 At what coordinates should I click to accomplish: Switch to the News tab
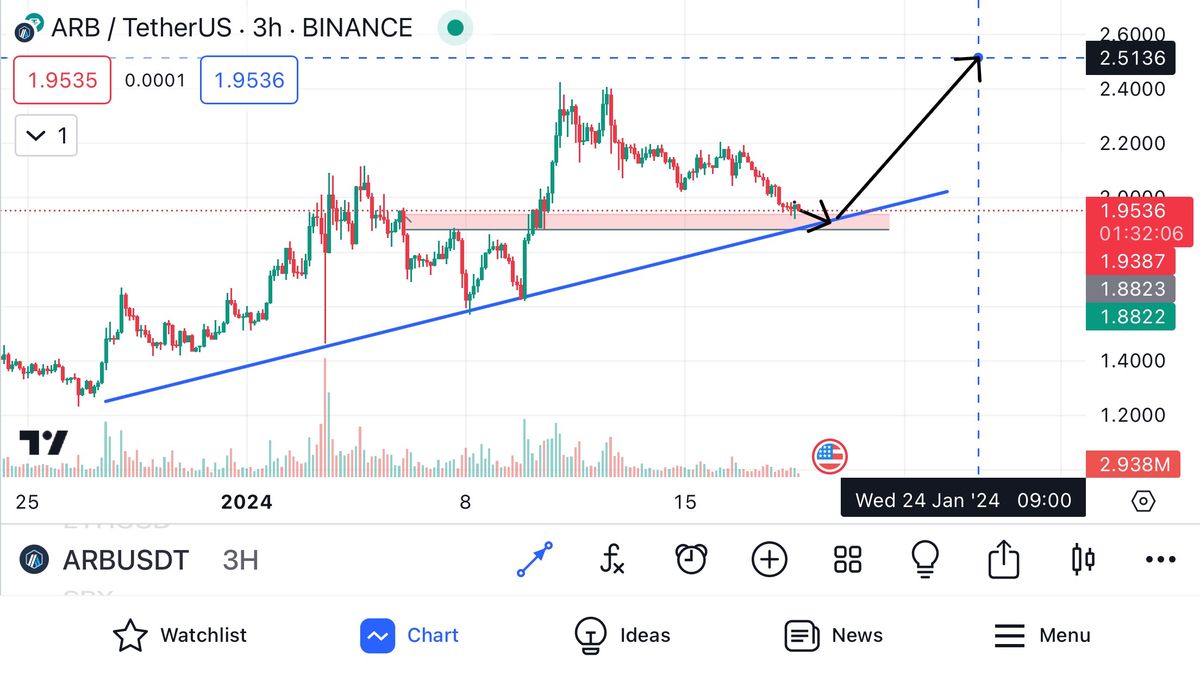click(x=834, y=635)
